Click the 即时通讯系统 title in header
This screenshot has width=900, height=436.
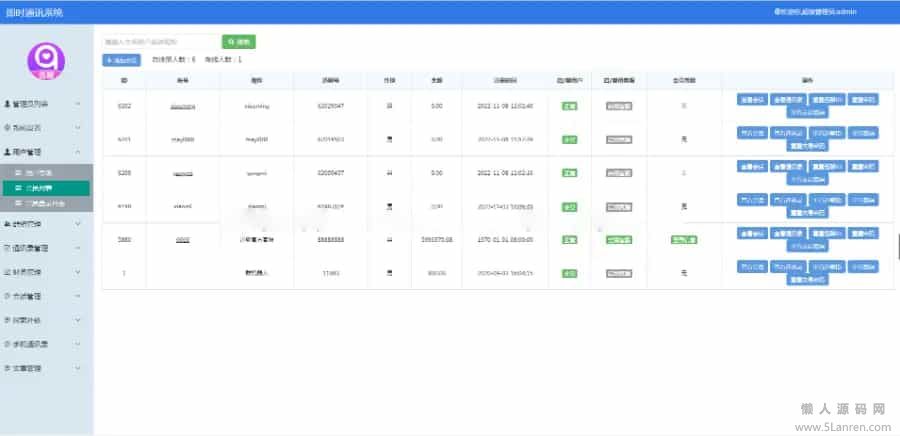(34, 12)
